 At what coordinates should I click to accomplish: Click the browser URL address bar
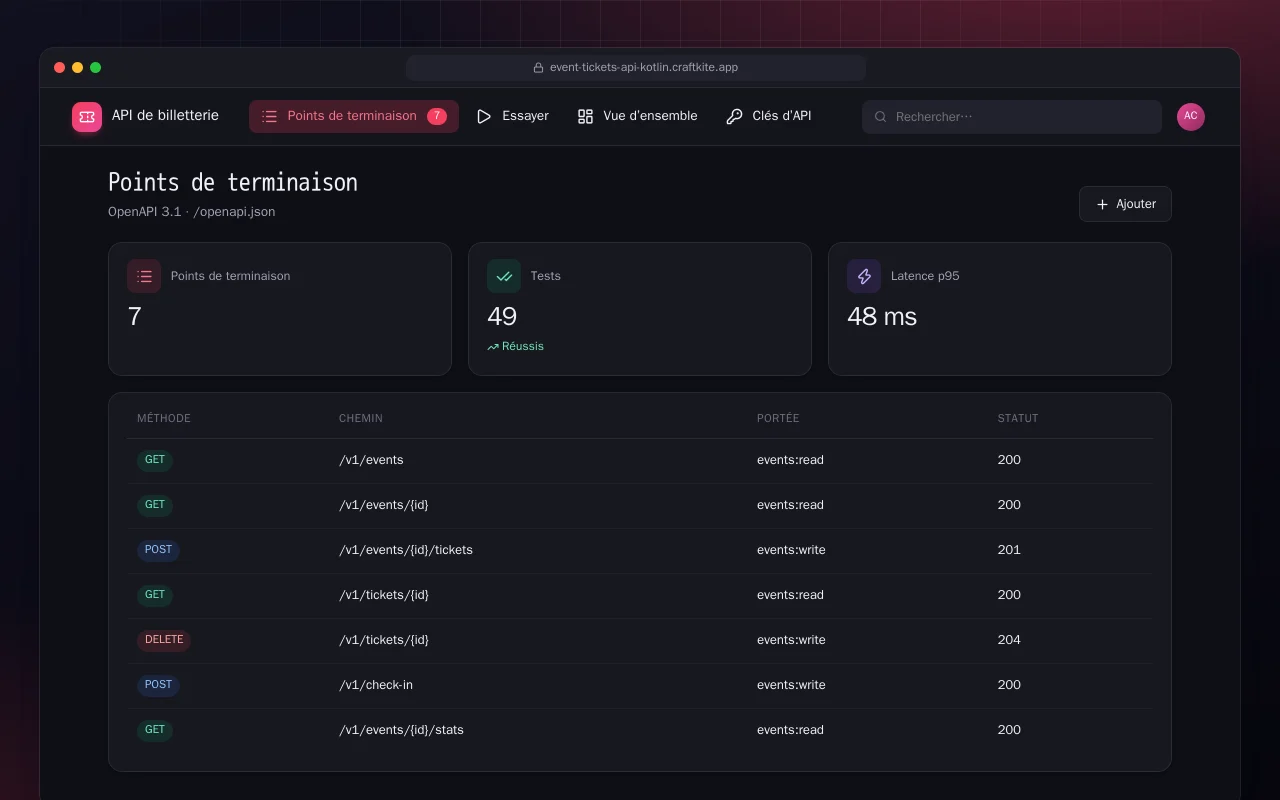tap(636, 68)
